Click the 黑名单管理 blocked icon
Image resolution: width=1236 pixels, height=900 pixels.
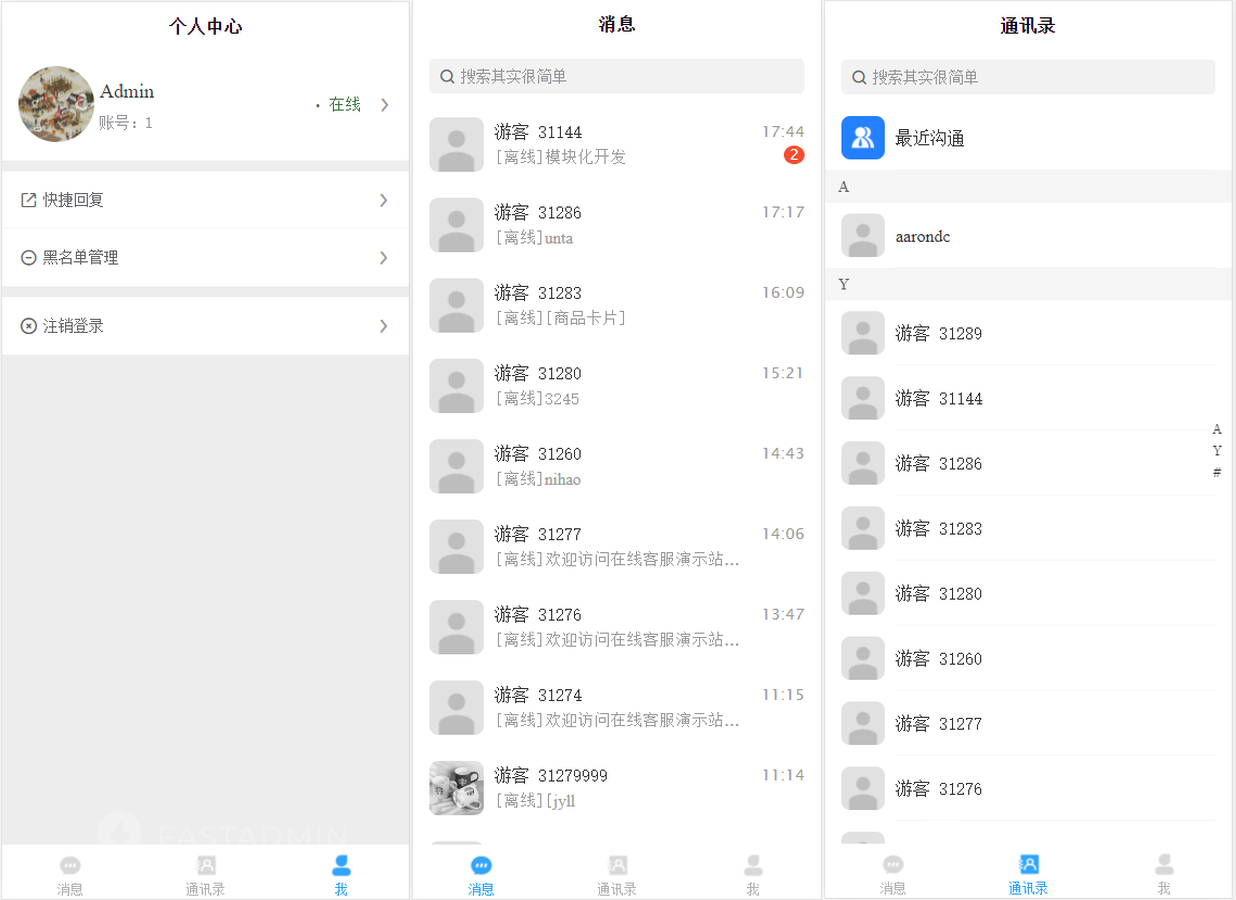27,257
